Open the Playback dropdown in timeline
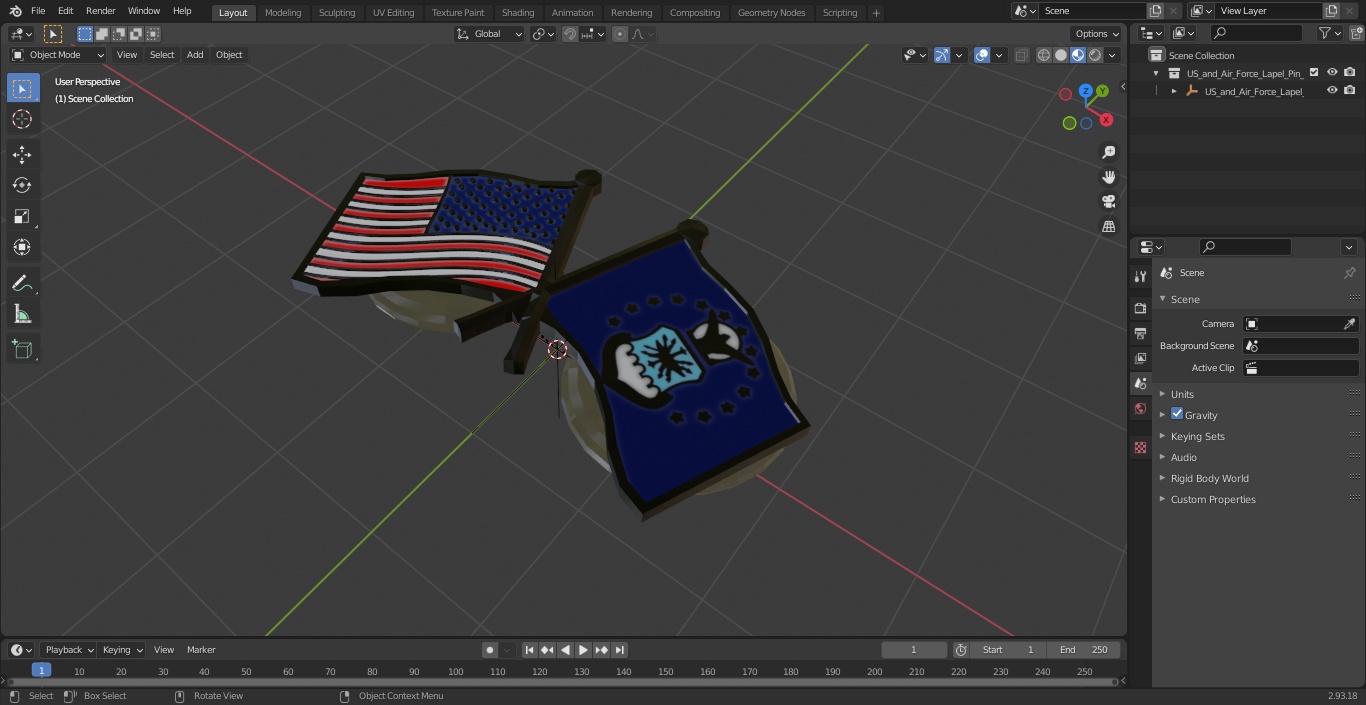The height and width of the screenshot is (705, 1366). (x=68, y=650)
